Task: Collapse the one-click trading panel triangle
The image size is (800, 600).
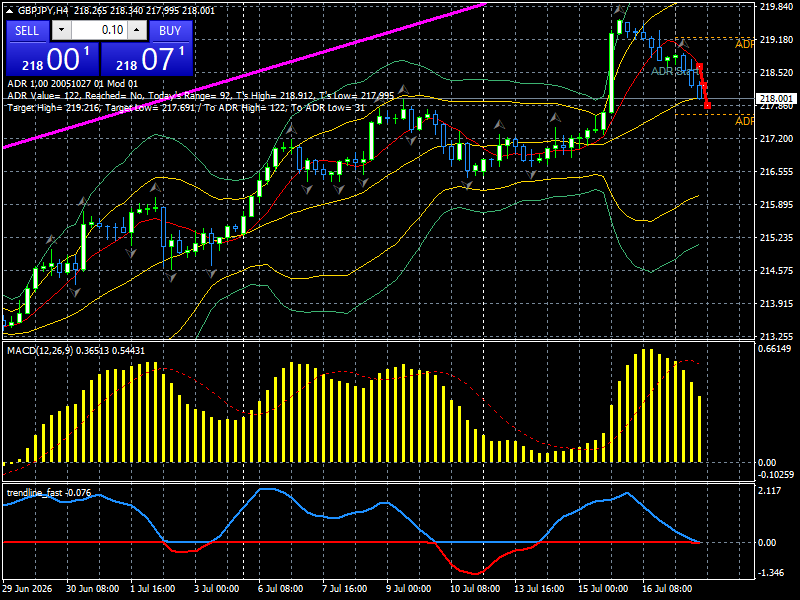Action: point(10,11)
